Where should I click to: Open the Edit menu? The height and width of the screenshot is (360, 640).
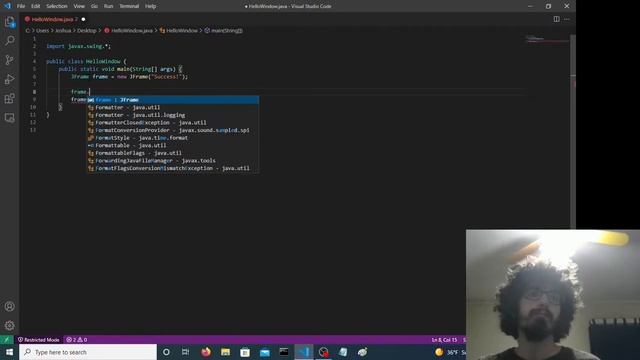click(36, 6)
